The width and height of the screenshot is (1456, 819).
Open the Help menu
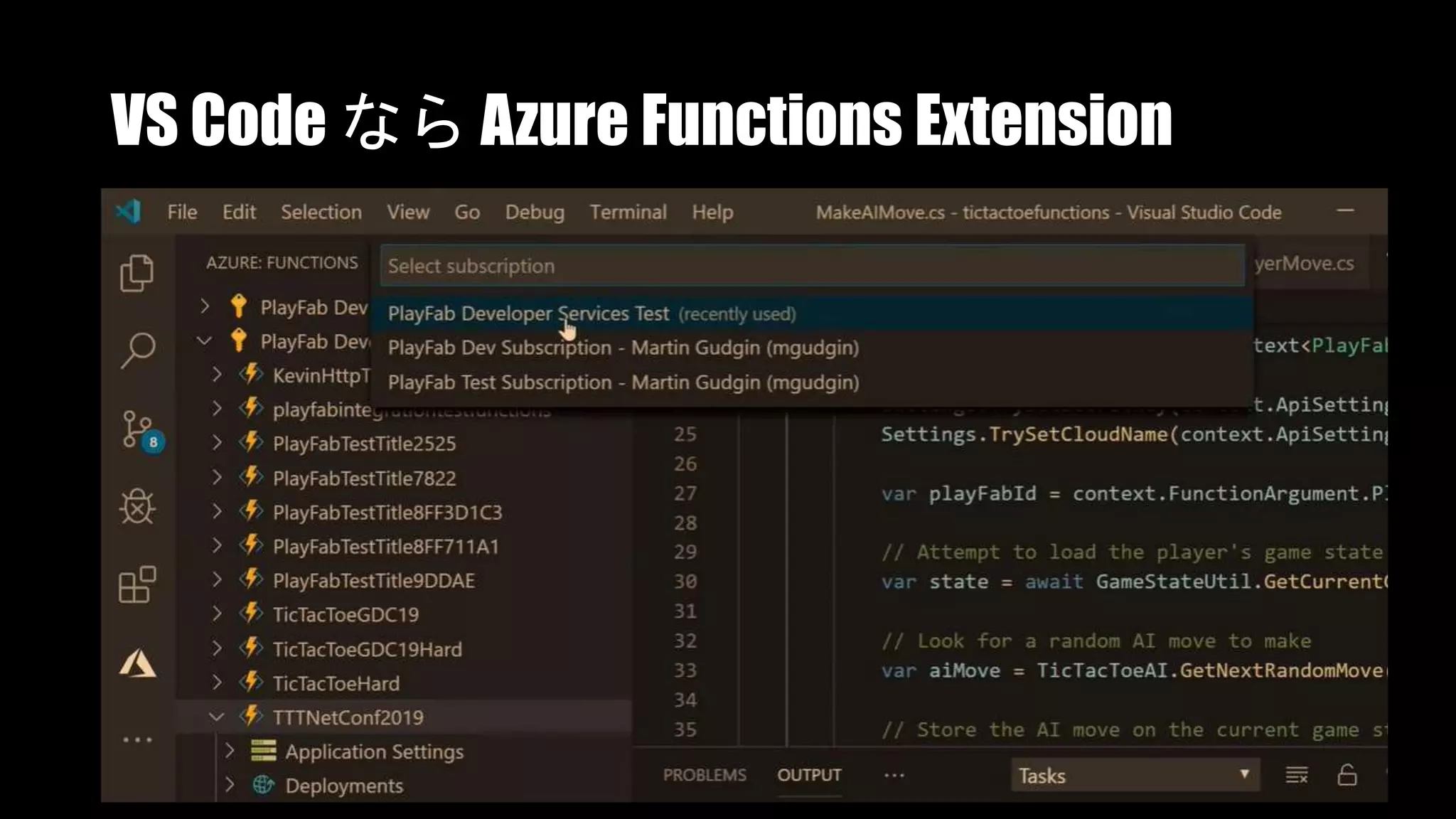(x=712, y=212)
